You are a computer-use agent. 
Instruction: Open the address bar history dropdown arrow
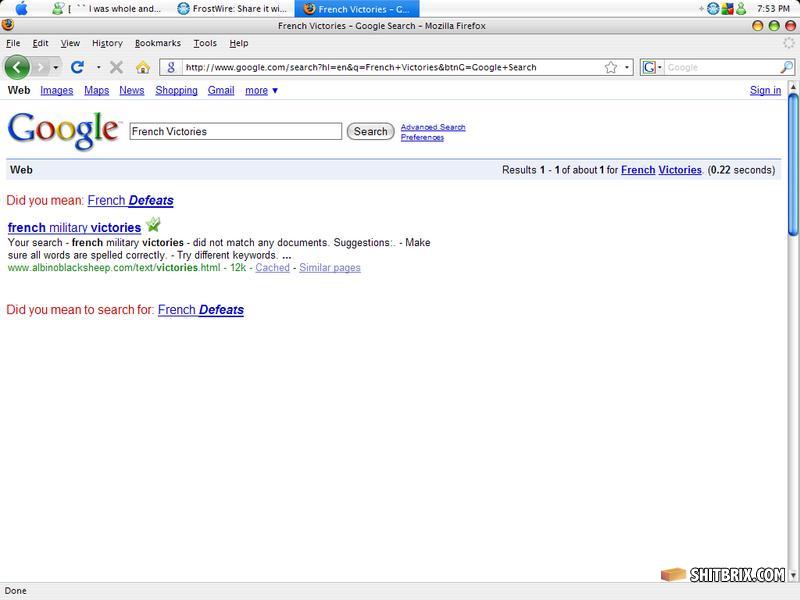(x=627, y=67)
